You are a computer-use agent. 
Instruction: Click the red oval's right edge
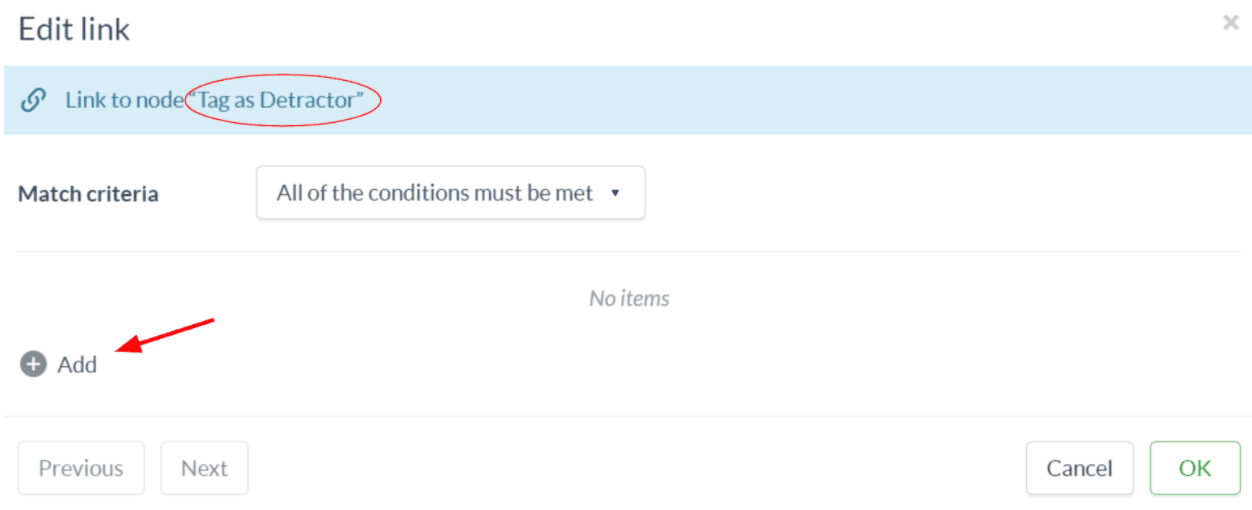(380, 100)
